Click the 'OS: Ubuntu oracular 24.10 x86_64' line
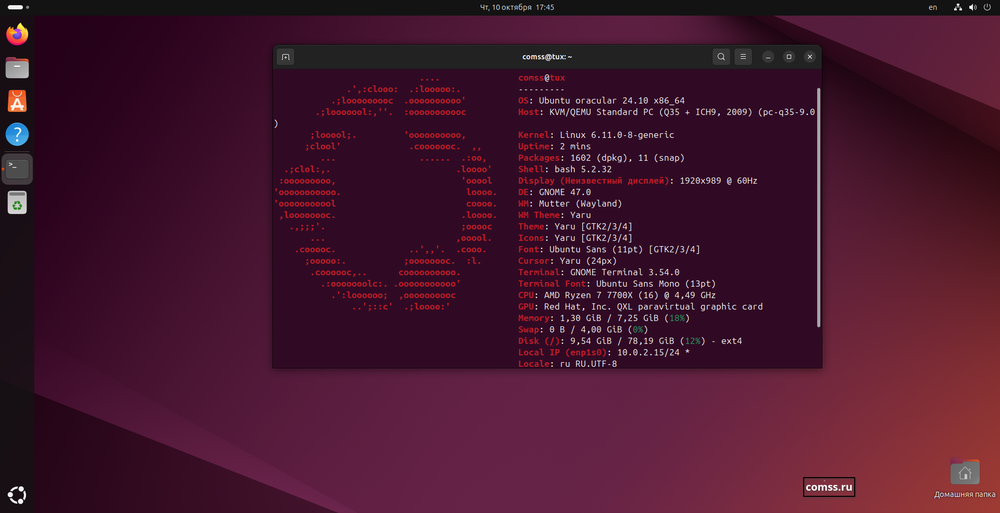This screenshot has height=513, width=1000. pyautogui.click(x=601, y=101)
